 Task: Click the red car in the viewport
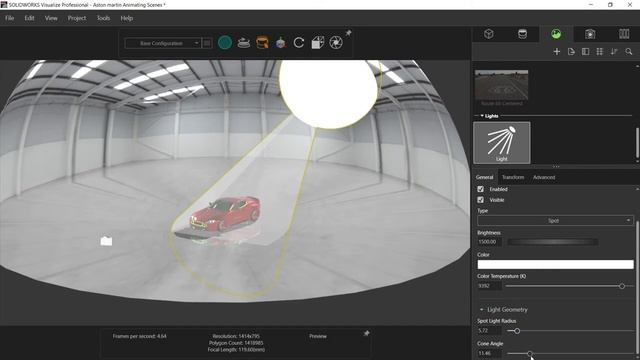click(224, 213)
